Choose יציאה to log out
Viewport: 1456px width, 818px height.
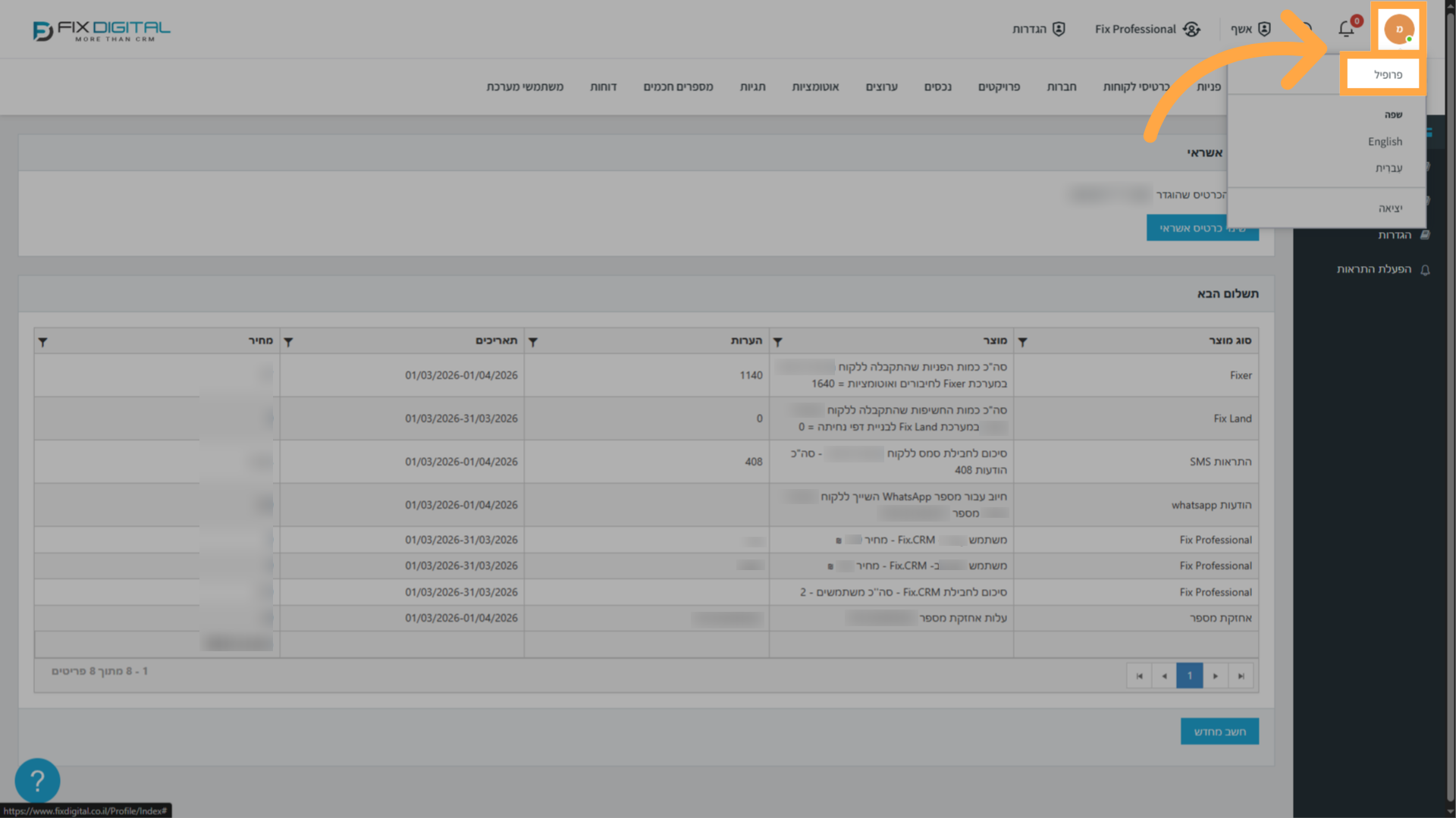1390,208
